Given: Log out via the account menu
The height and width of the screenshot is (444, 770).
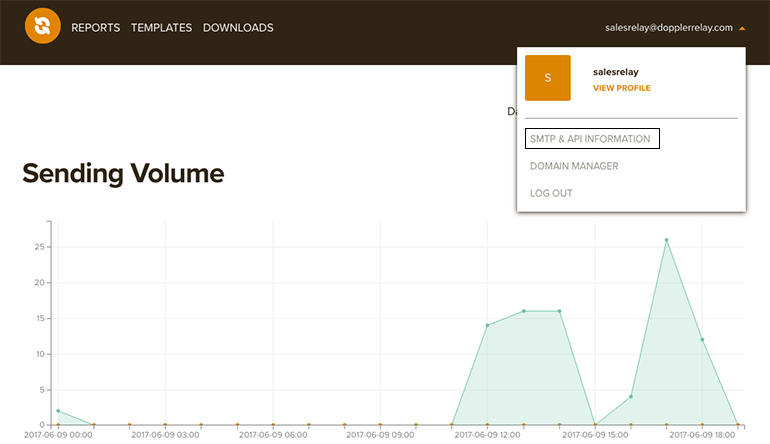Looking at the screenshot, I should 551,193.
